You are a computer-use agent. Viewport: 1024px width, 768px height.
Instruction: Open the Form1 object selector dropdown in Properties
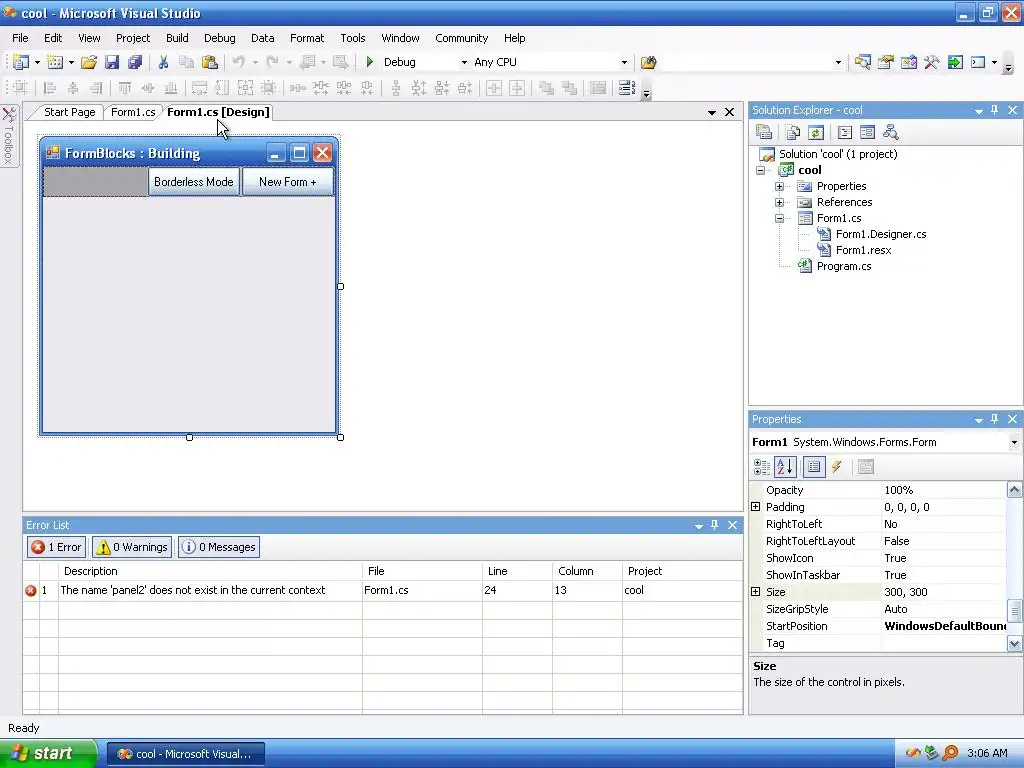click(x=1014, y=443)
